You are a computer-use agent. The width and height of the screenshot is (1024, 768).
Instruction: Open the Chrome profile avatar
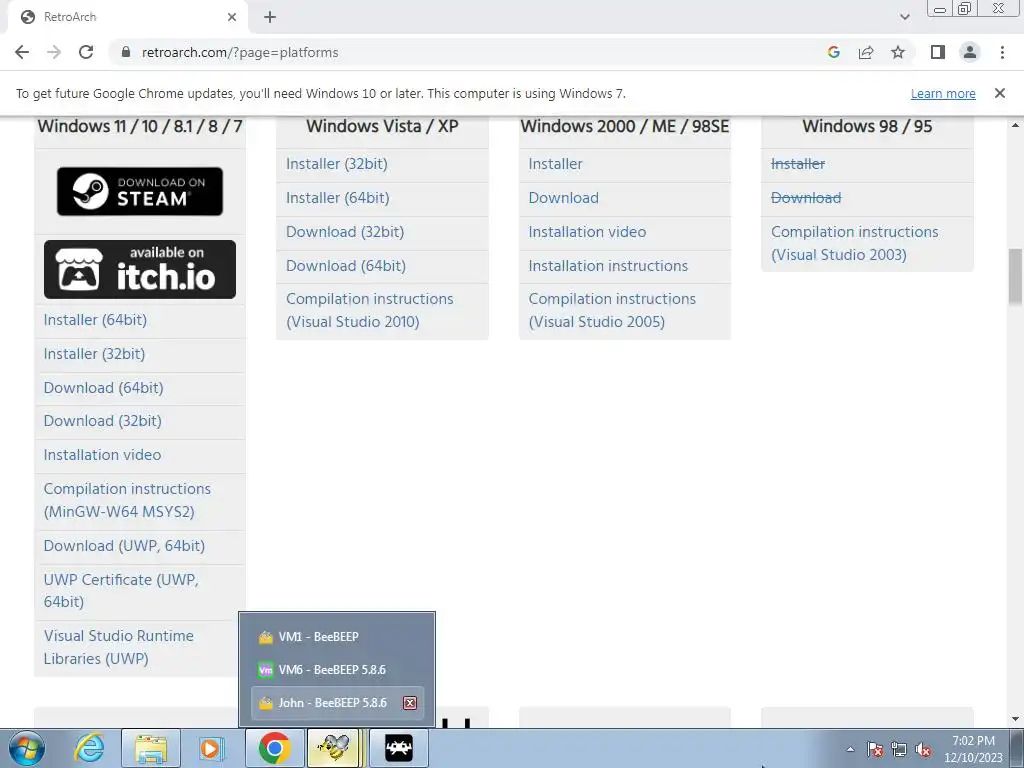point(970,52)
